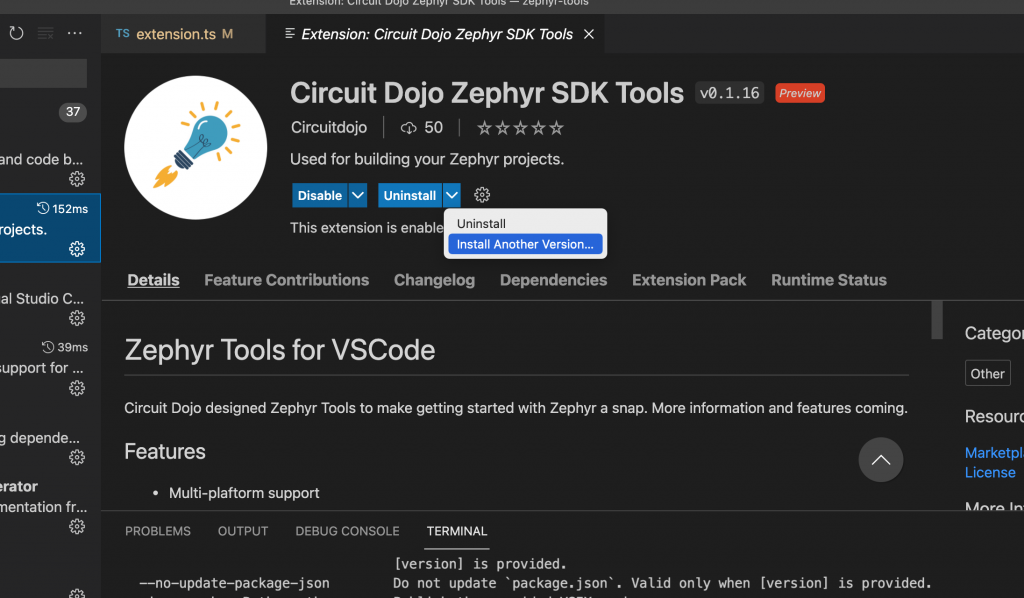Viewport: 1024px width, 598px height.
Task: Open the extension manage gear icon
Action: click(482, 195)
